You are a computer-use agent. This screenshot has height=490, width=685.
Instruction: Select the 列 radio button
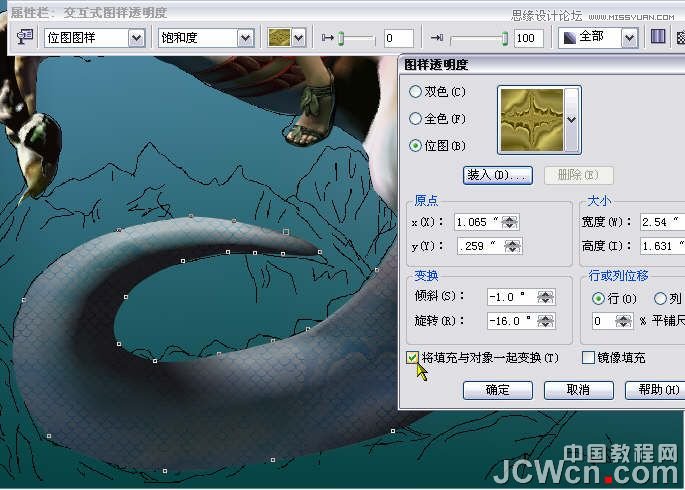pos(660,299)
